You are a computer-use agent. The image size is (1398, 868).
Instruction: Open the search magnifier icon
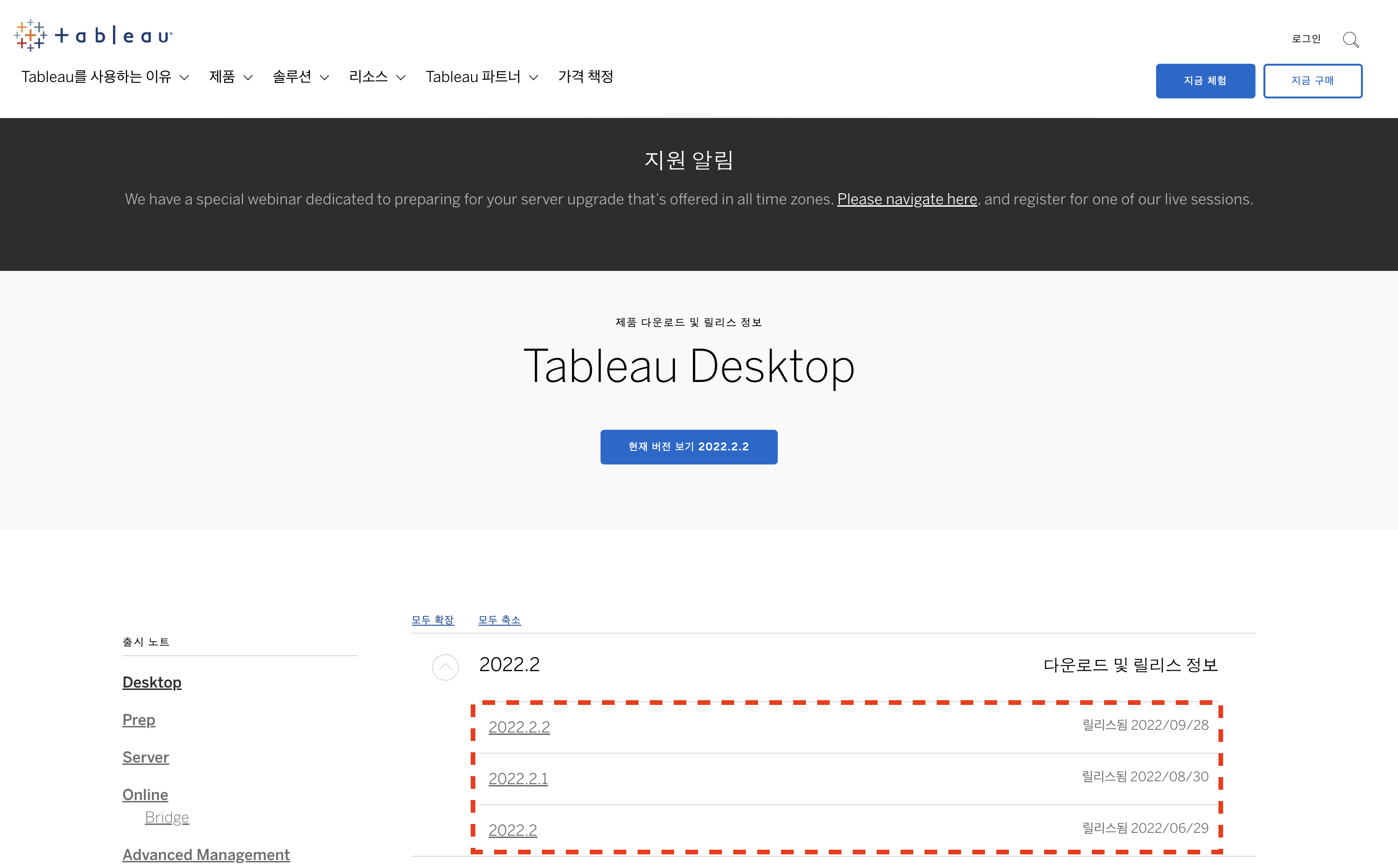pos(1350,40)
